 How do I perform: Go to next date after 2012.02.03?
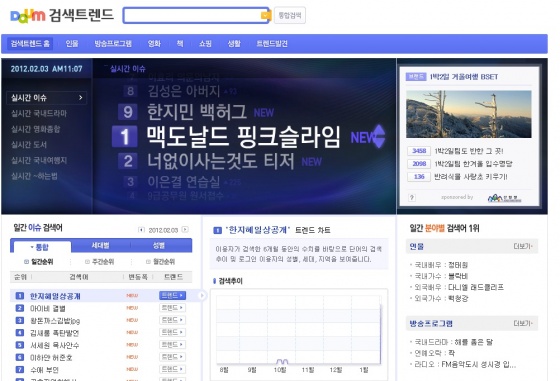point(185,230)
